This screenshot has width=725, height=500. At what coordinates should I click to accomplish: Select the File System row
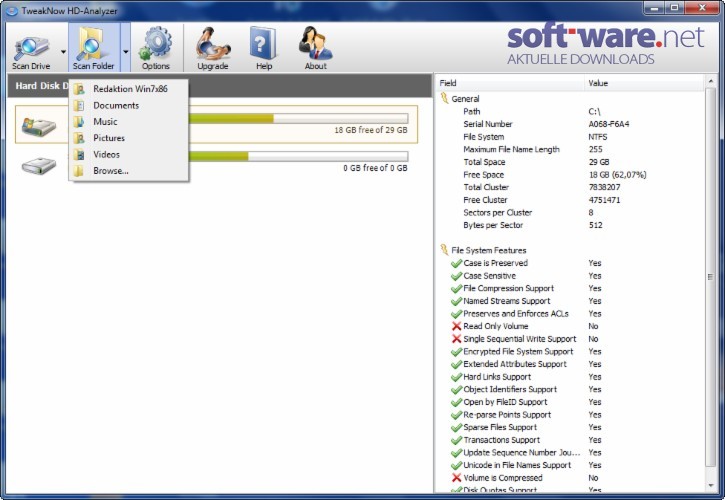(x=570, y=137)
